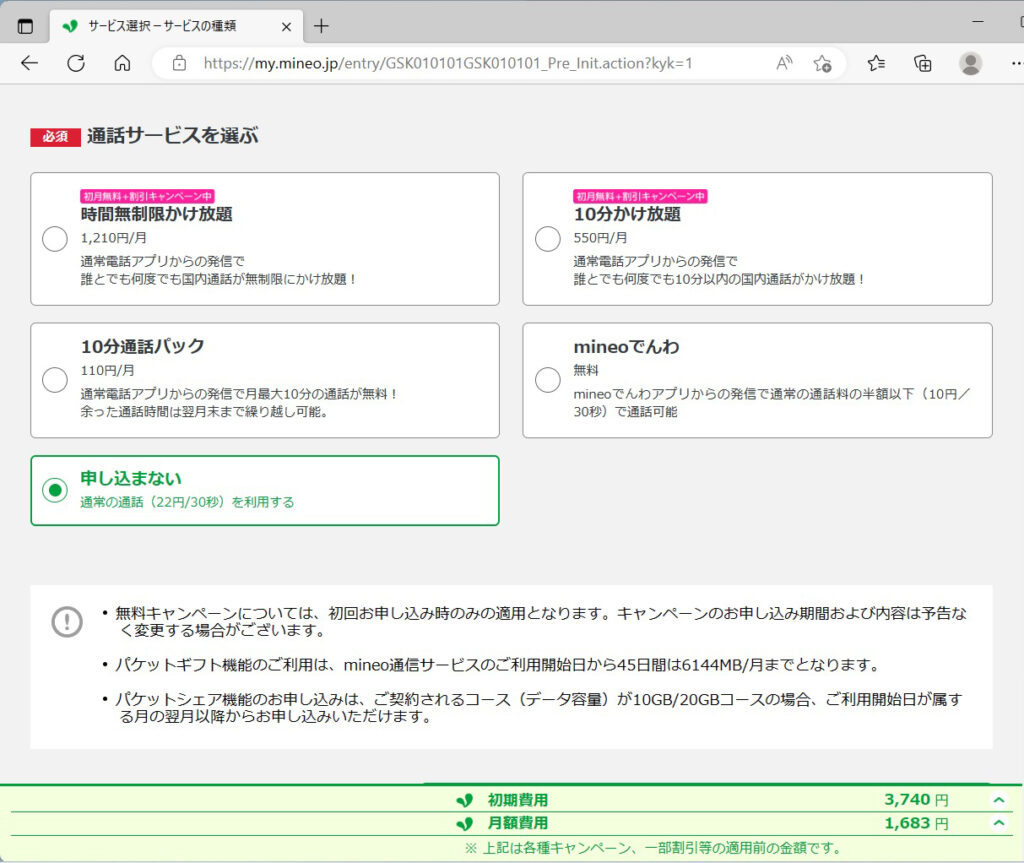Expand 初期費用 details chevron
The width and height of the screenshot is (1024, 863).
pyautogui.click(x=999, y=800)
